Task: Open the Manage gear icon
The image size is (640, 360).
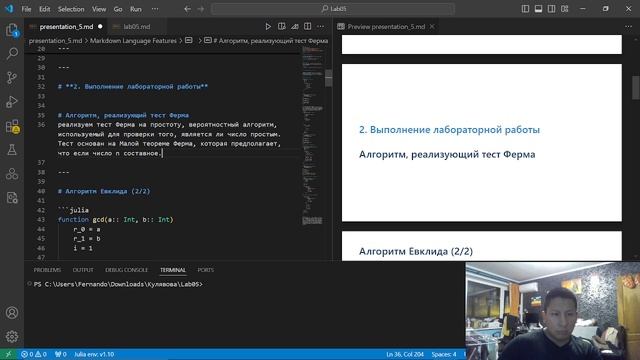Action: click(x=12, y=336)
